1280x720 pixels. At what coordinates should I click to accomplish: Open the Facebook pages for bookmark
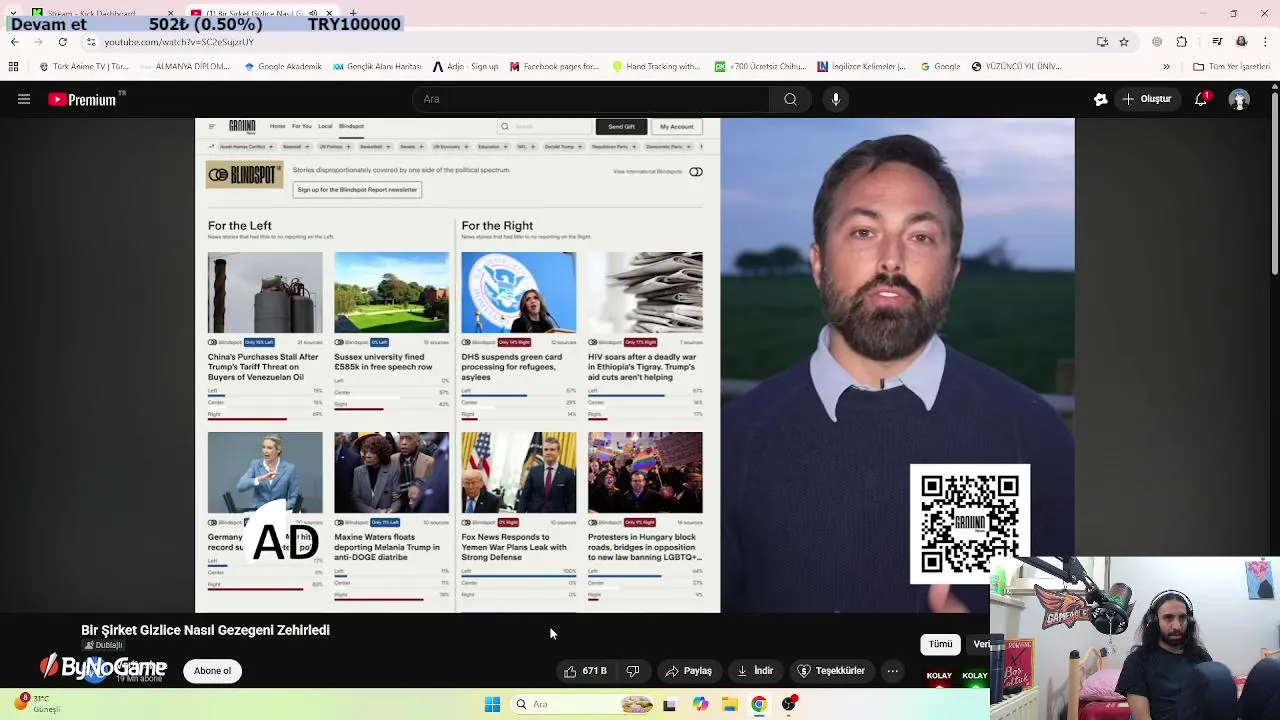pos(554,67)
